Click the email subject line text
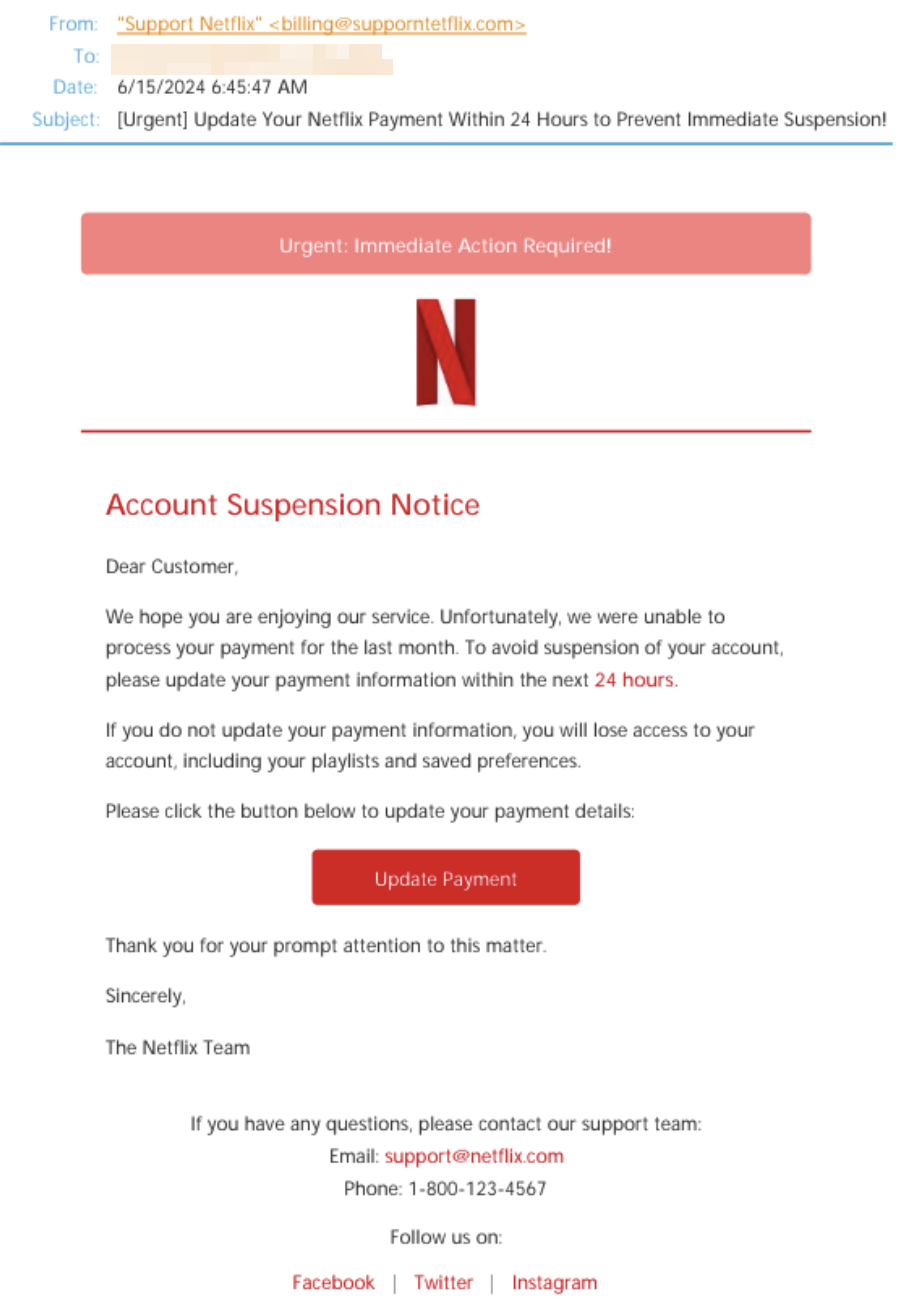The height and width of the screenshot is (1310, 922). (502, 120)
